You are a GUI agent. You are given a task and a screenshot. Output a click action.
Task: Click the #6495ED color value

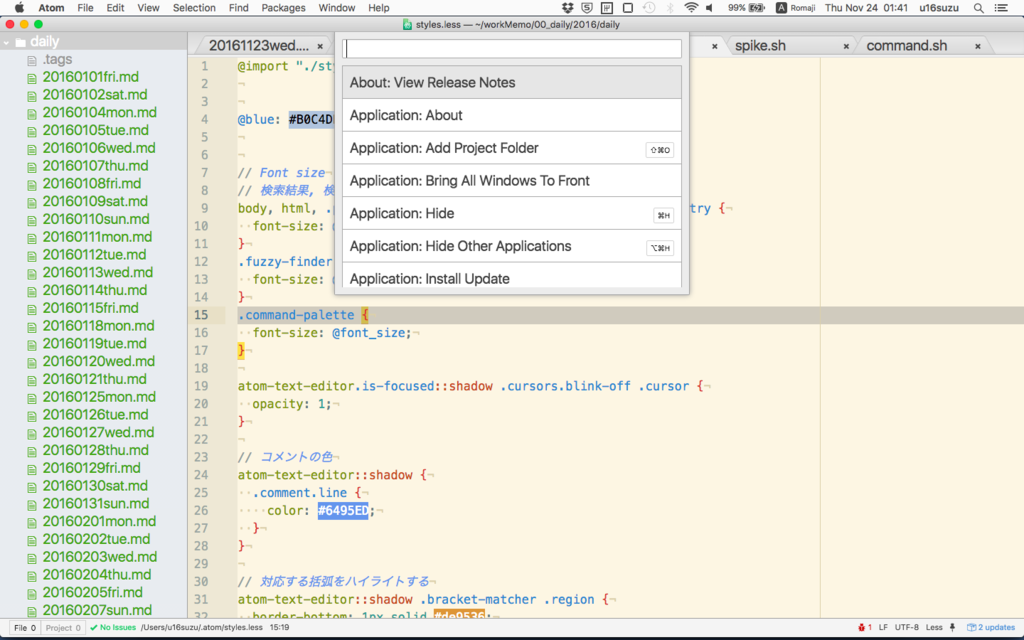(343, 511)
